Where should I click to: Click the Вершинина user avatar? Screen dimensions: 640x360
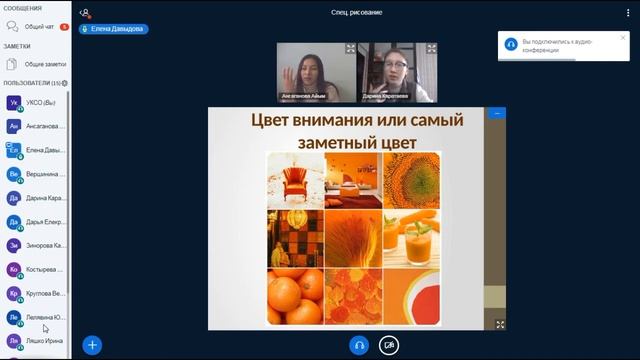pyautogui.click(x=14, y=174)
